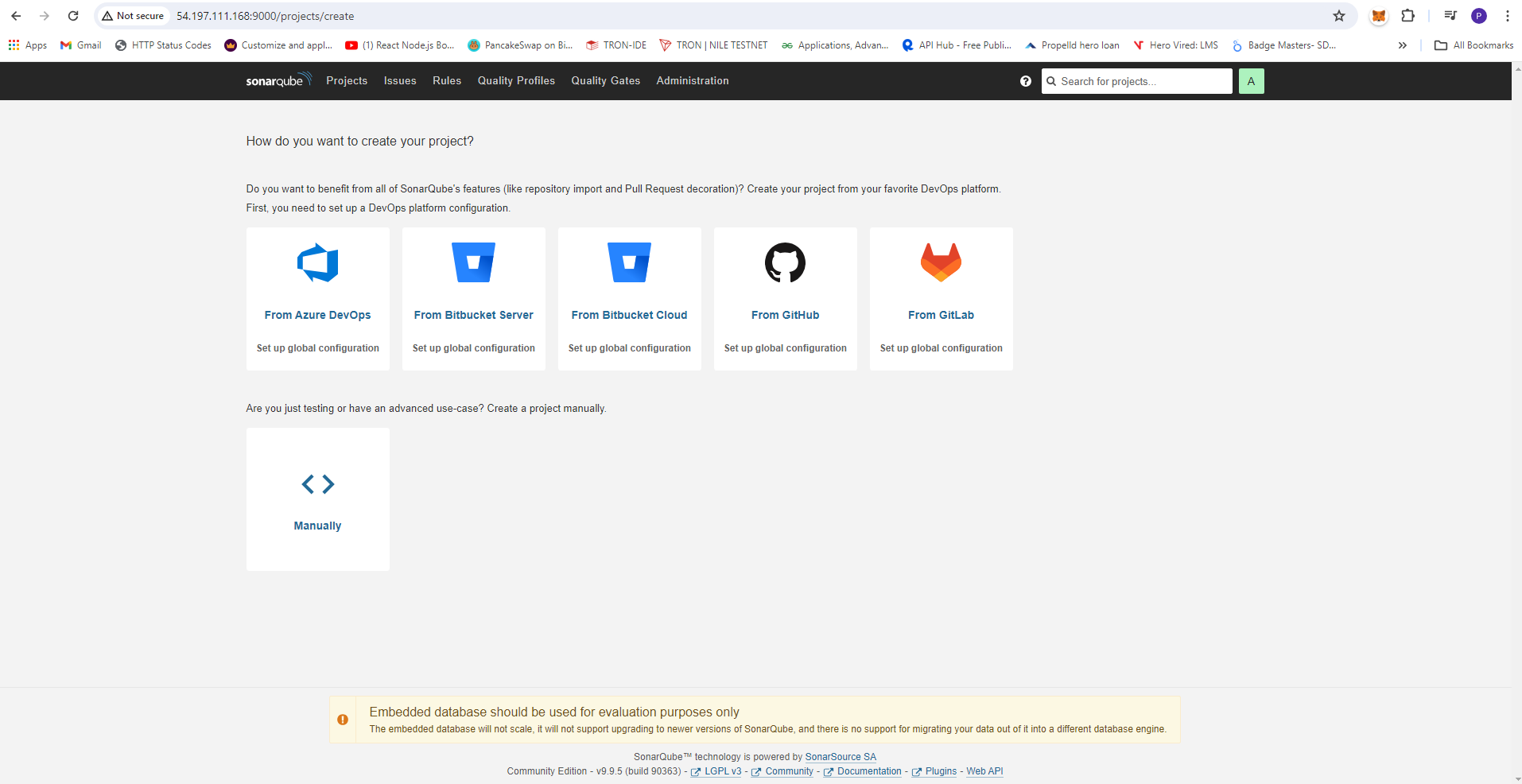Click the GitLab fox icon
Image resolution: width=1522 pixels, height=784 pixels.
pyautogui.click(x=941, y=262)
